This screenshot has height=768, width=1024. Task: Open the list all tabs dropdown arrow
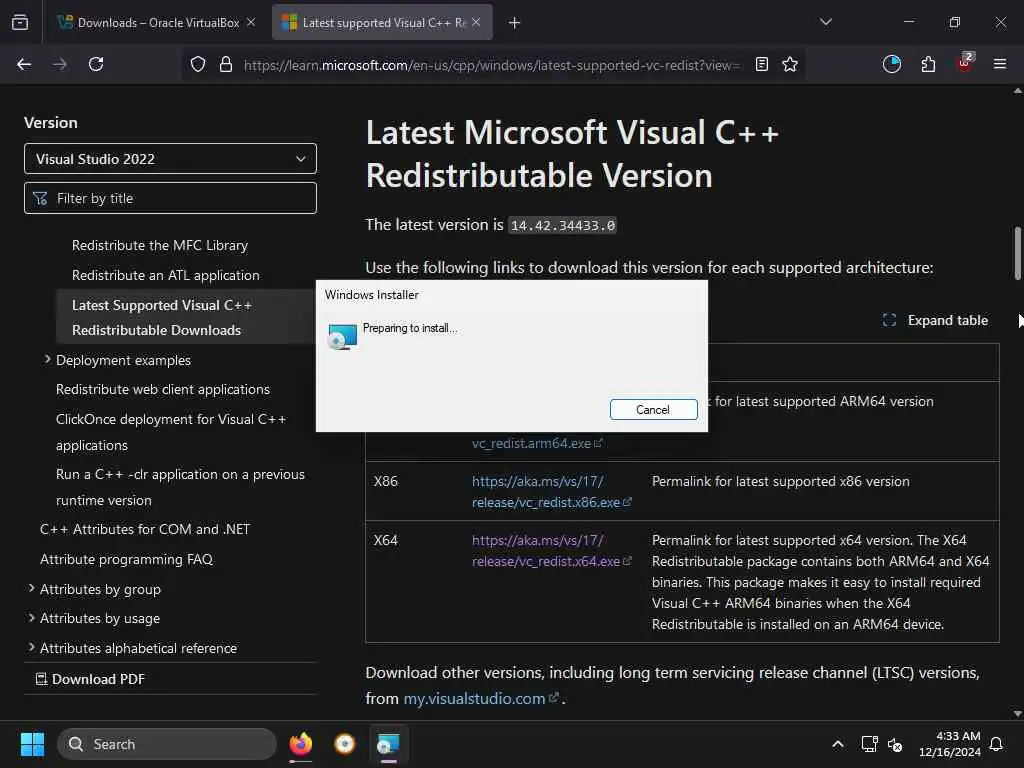click(825, 22)
